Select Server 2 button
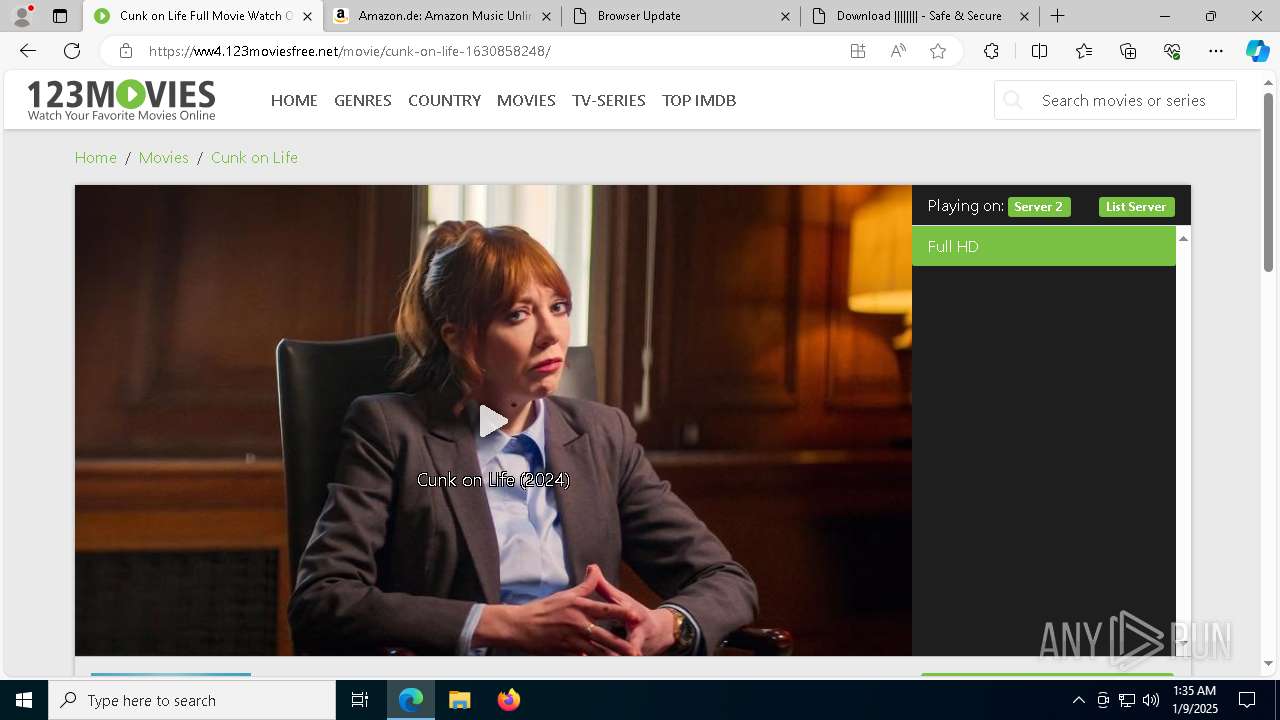 1039,207
